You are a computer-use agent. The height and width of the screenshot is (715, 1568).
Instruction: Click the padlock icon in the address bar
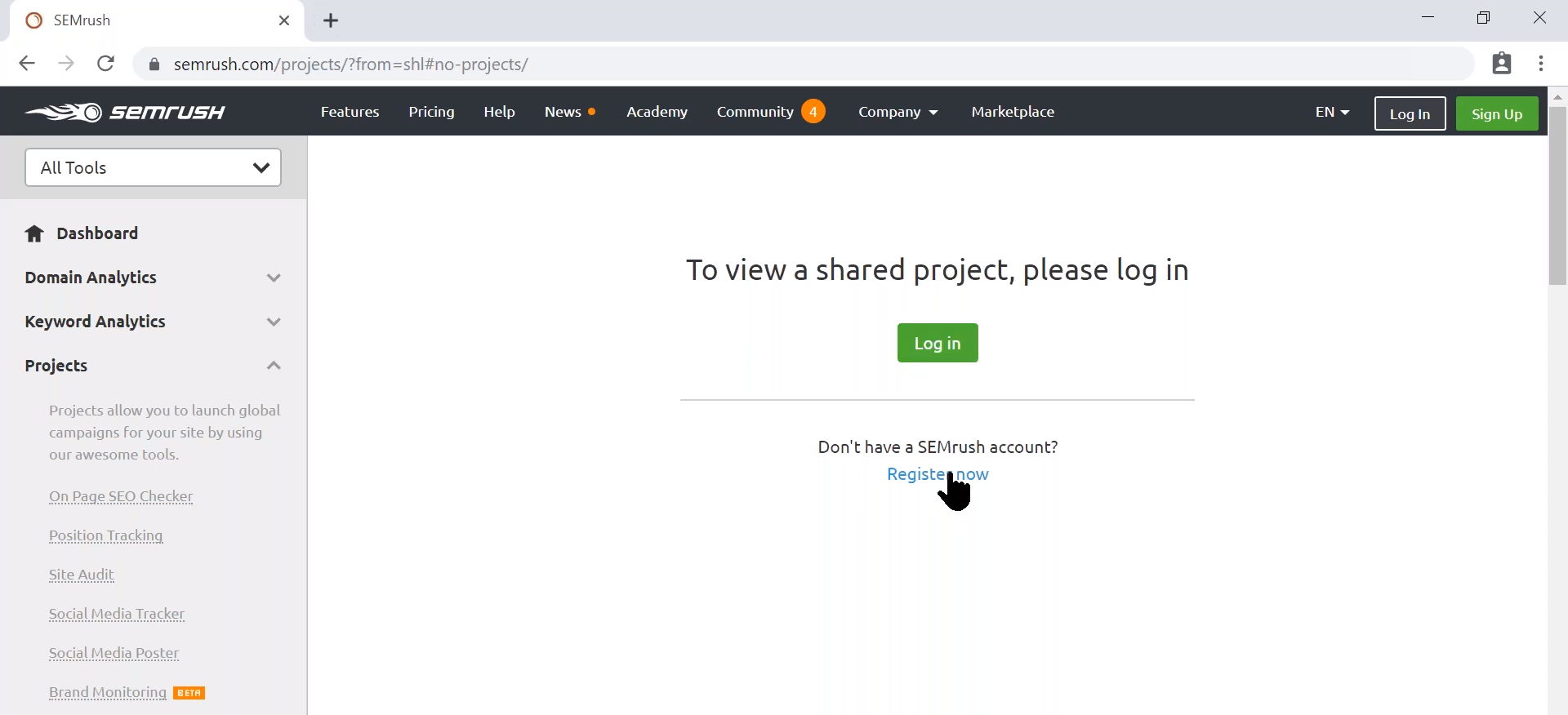[154, 64]
